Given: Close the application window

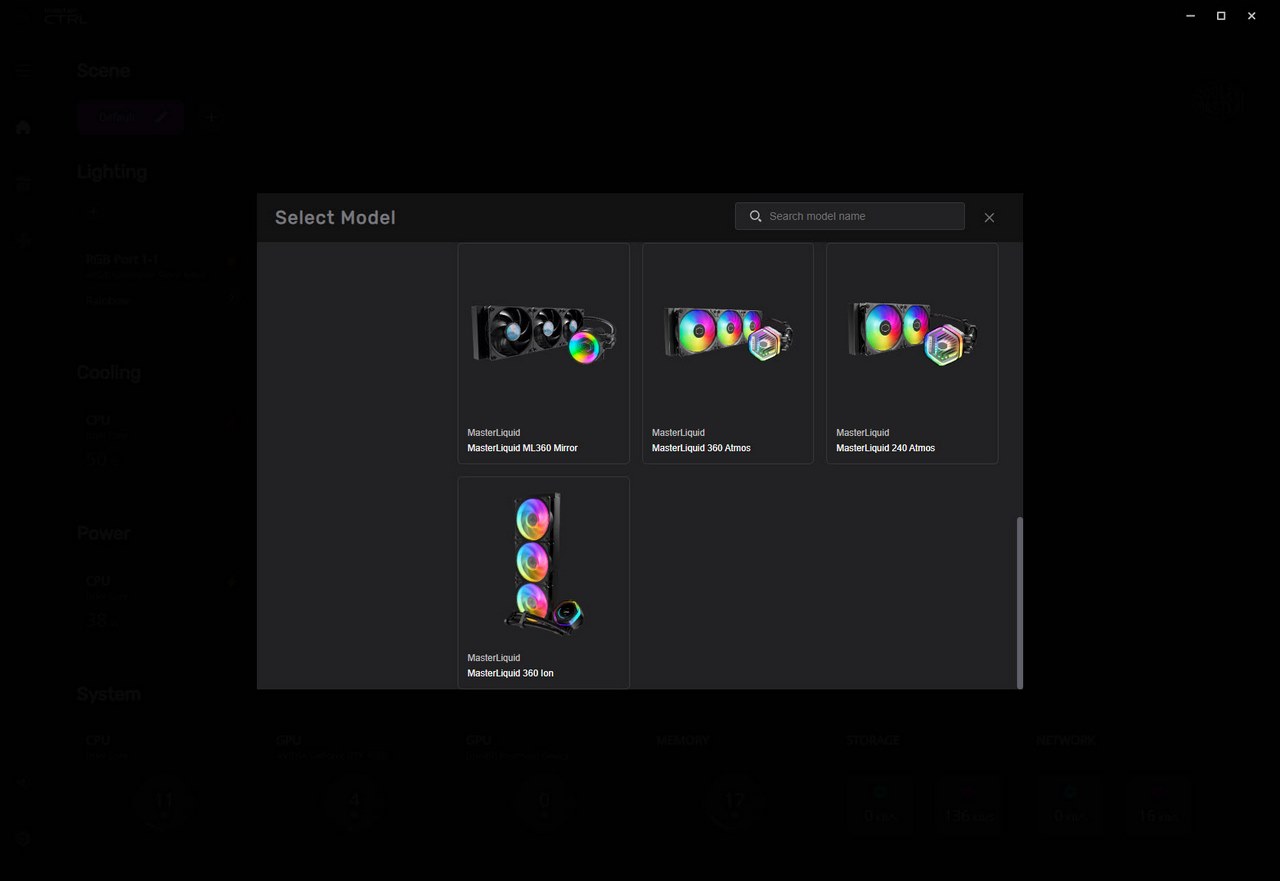Looking at the screenshot, I should click(x=1251, y=16).
